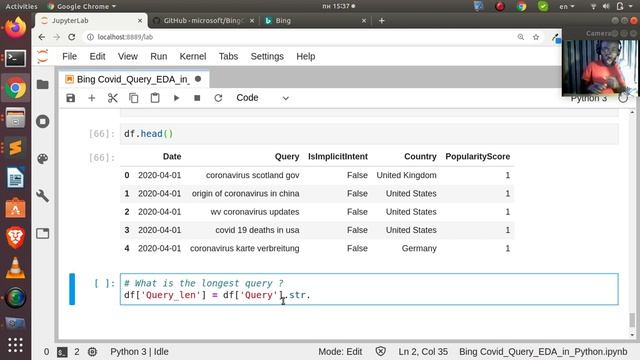Save the notebook with the disk icon
The width and height of the screenshot is (640, 360).
pos(71,98)
